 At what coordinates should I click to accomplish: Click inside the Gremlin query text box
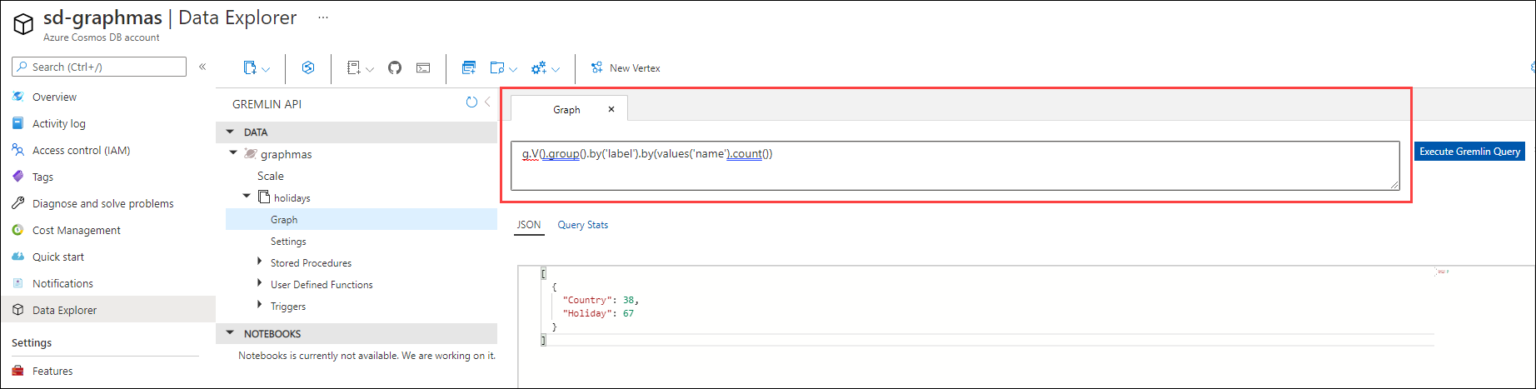click(955, 165)
